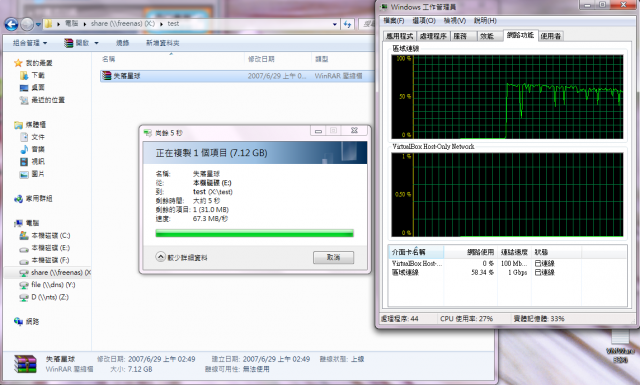Switch to the 應用程式 tab in Task Manager

click(400, 36)
